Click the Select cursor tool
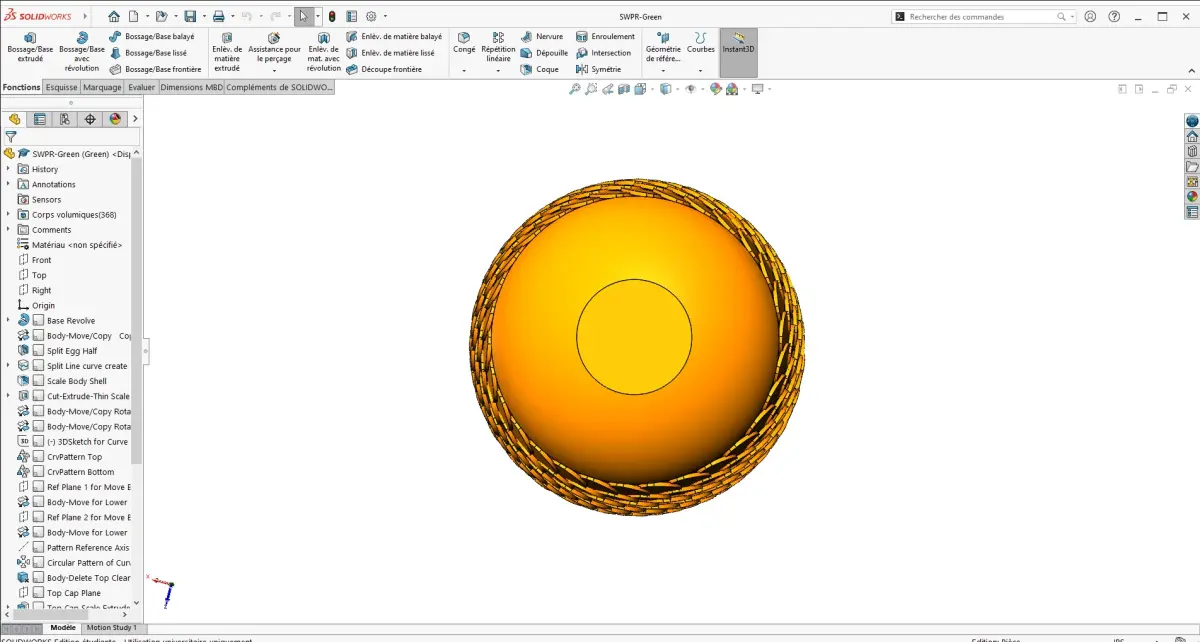The height and width of the screenshot is (642, 1200). tap(303, 16)
